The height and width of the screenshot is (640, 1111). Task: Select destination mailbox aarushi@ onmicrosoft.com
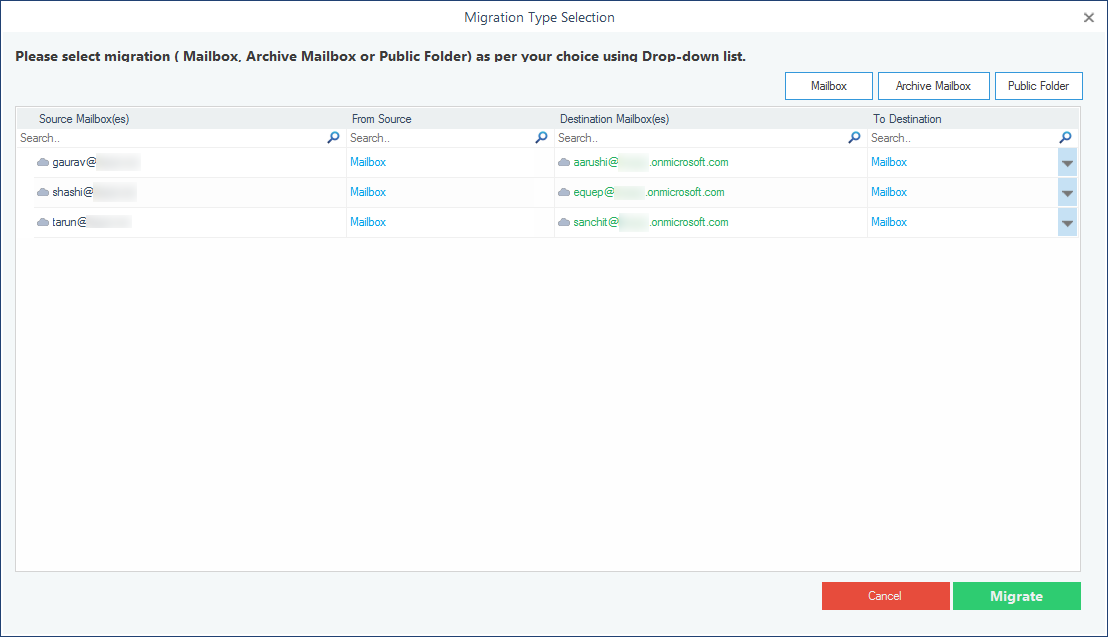pos(650,162)
